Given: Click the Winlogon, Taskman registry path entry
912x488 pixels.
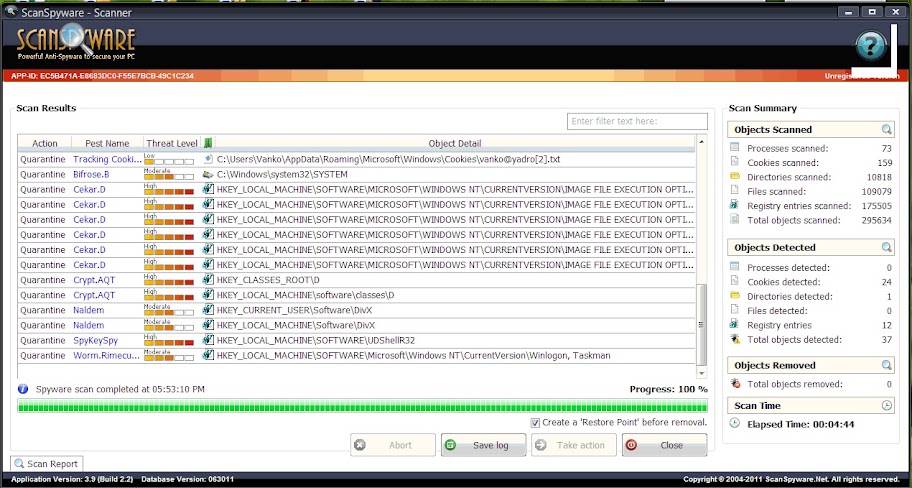Looking at the screenshot, I should 414,355.
